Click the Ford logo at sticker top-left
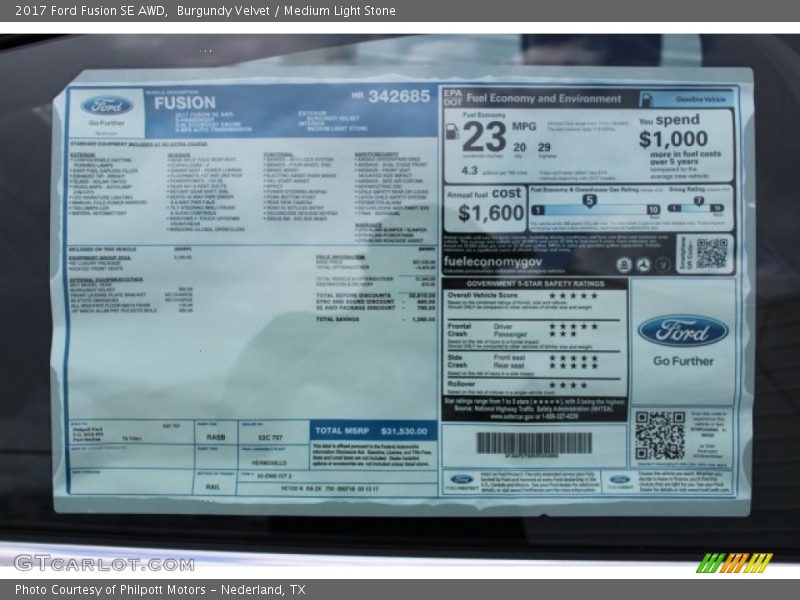The image size is (800, 600). (x=106, y=105)
